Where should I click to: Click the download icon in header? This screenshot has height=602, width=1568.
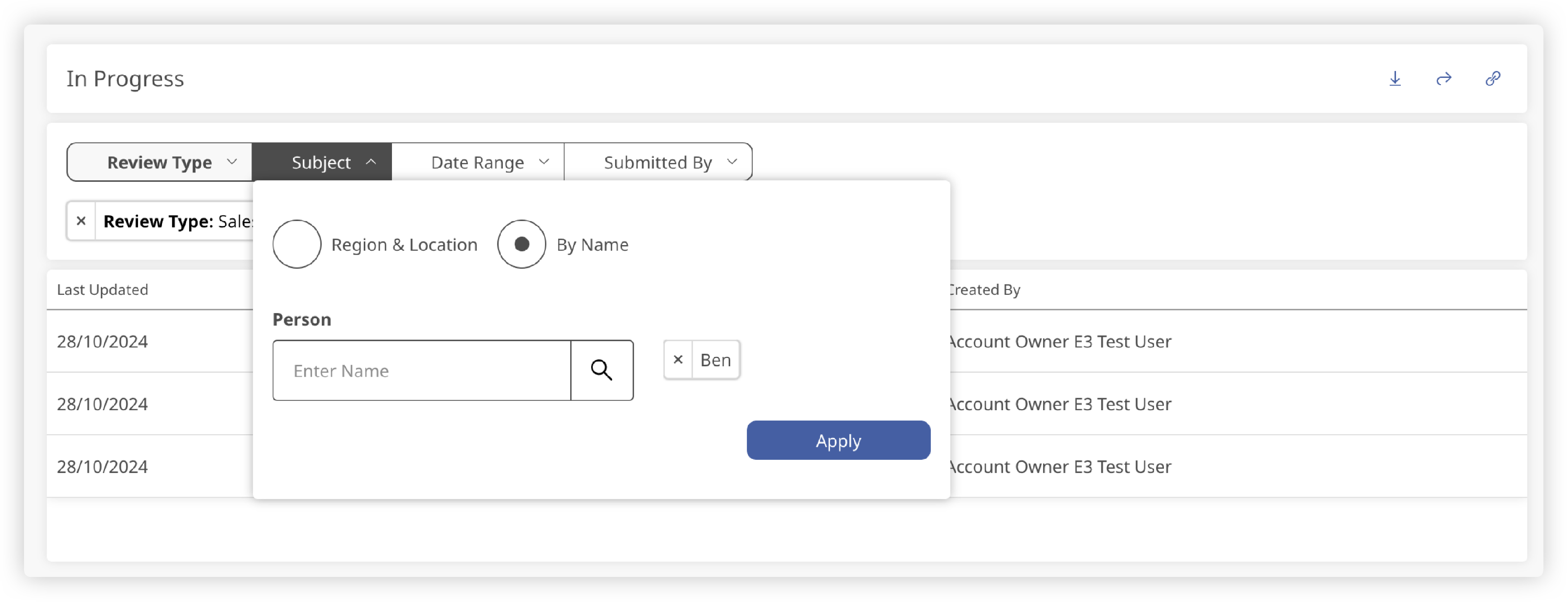coord(1394,78)
